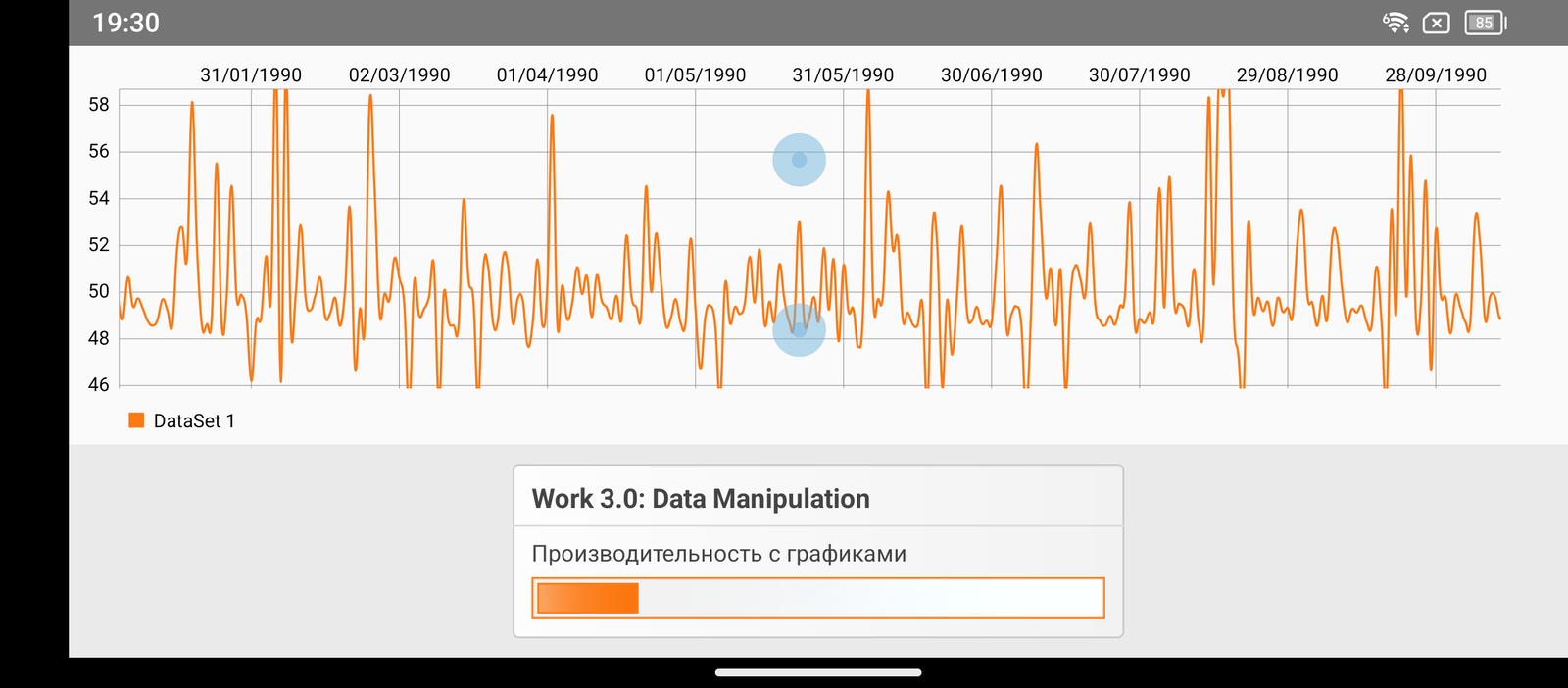Click the orange benchmark progress bar
This screenshot has height=688, width=1568.
coord(817,598)
